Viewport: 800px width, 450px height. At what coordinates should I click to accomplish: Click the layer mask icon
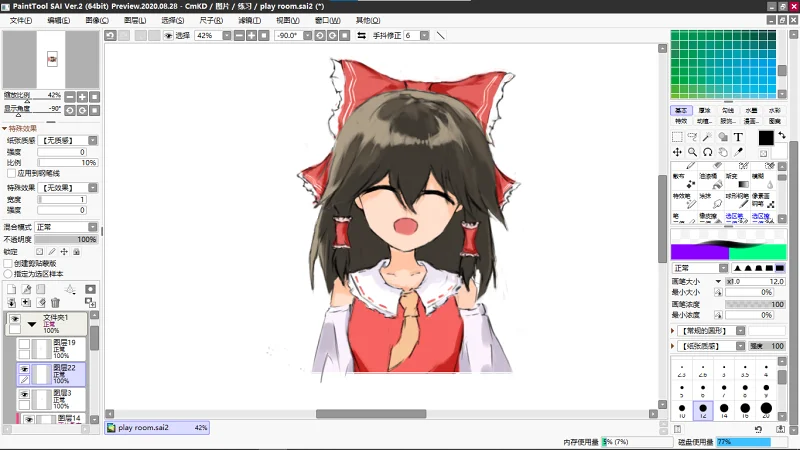(x=90, y=289)
